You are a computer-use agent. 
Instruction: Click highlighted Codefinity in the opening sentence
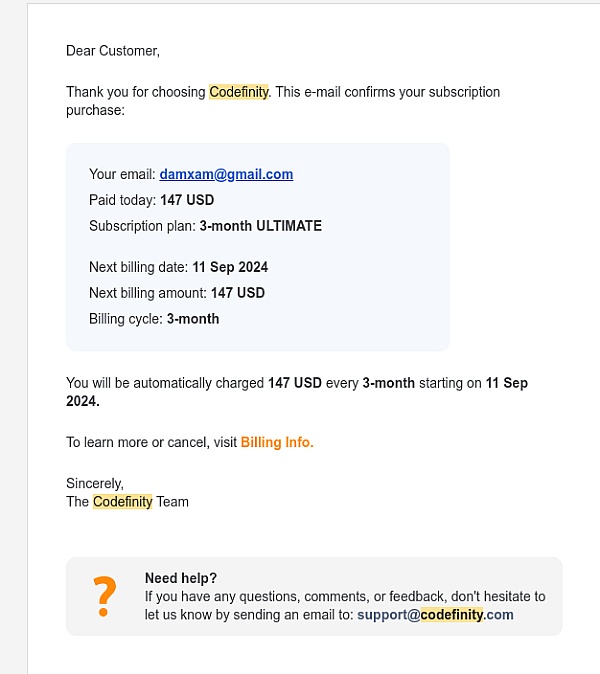(x=238, y=92)
